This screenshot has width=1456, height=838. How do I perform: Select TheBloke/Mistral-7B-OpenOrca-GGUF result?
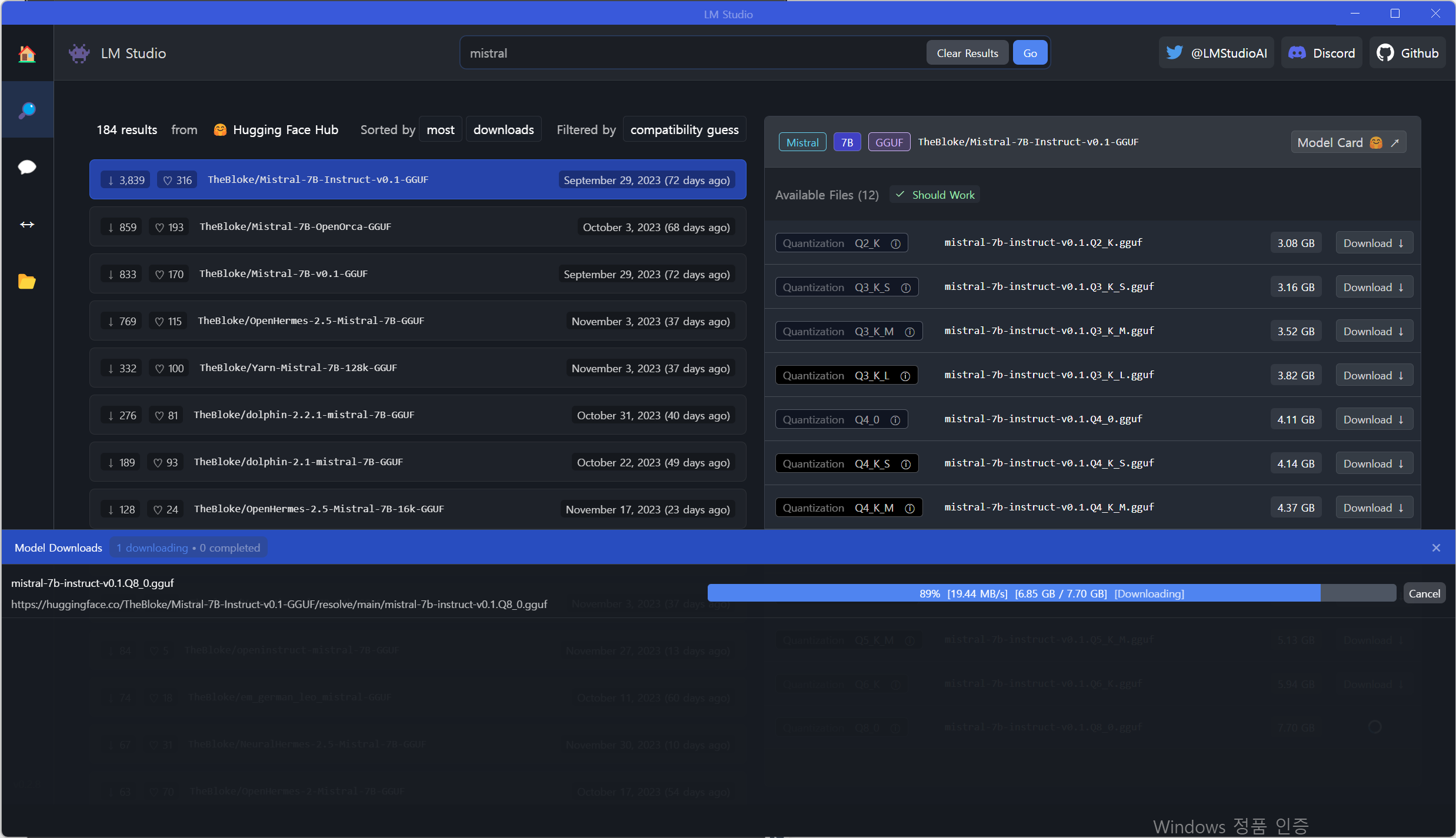click(x=418, y=226)
